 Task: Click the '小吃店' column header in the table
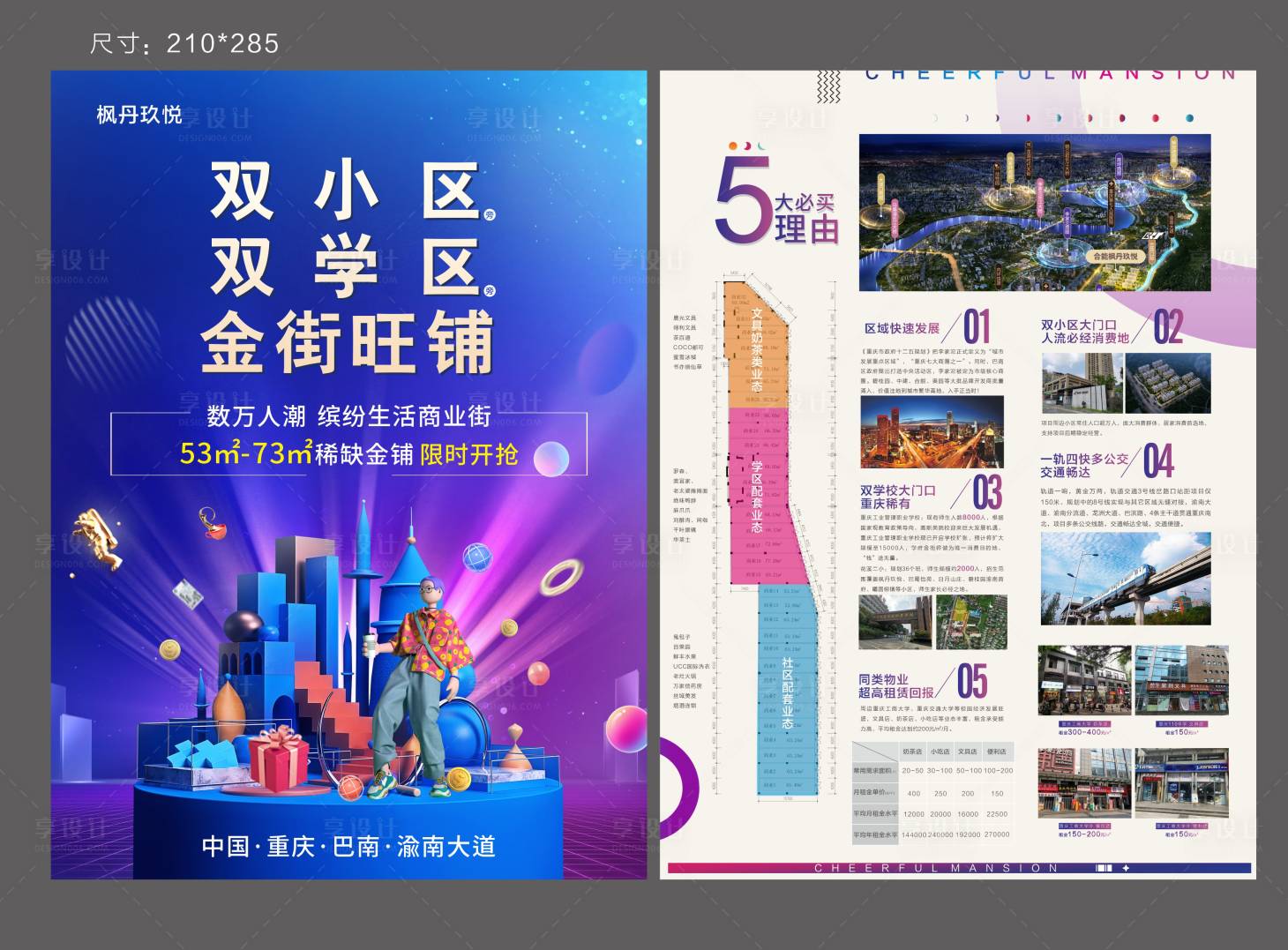point(940,752)
